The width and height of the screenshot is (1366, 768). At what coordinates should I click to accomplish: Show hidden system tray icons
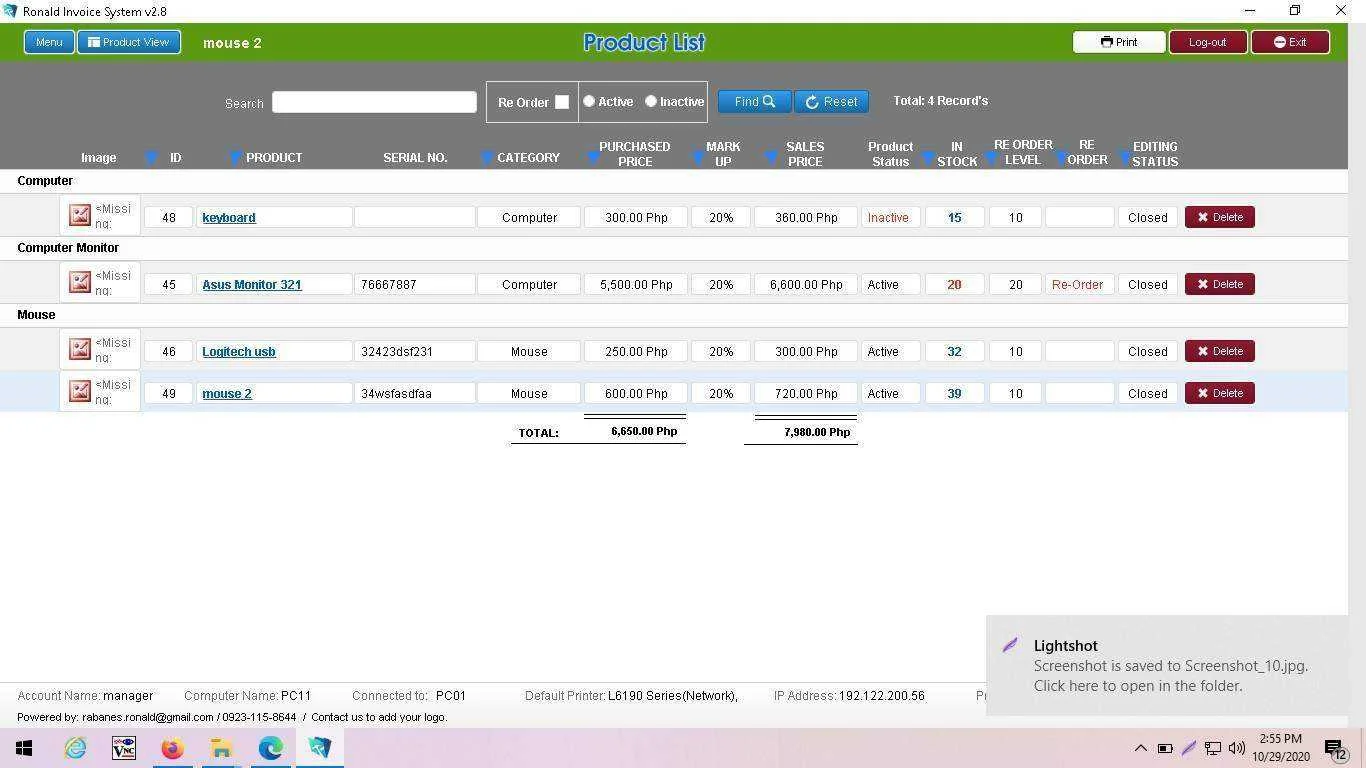pyautogui.click(x=1140, y=748)
